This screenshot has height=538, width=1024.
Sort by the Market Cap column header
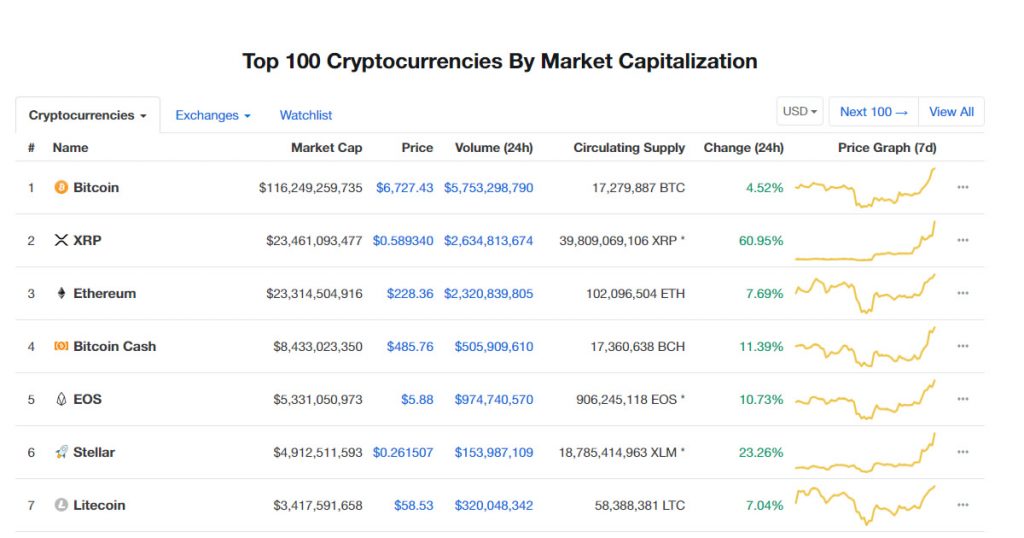pyautogui.click(x=327, y=148)
